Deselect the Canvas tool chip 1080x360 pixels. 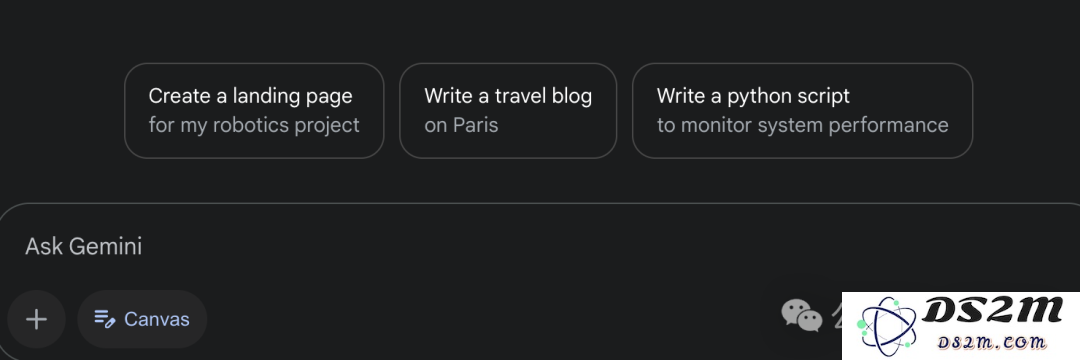(142, 319)
